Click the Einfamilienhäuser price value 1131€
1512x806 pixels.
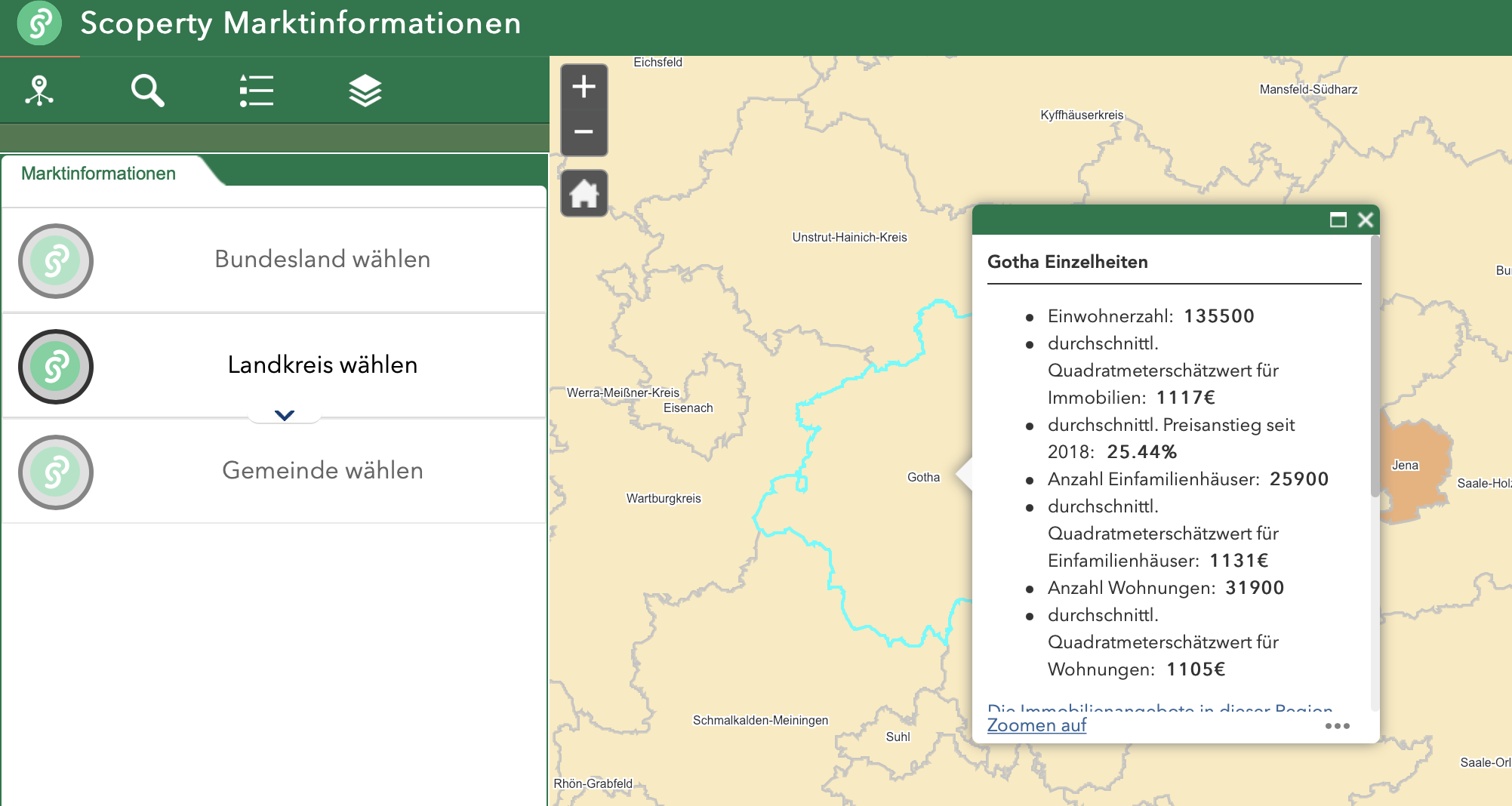pyautogui.click(x=1238, y=561)
